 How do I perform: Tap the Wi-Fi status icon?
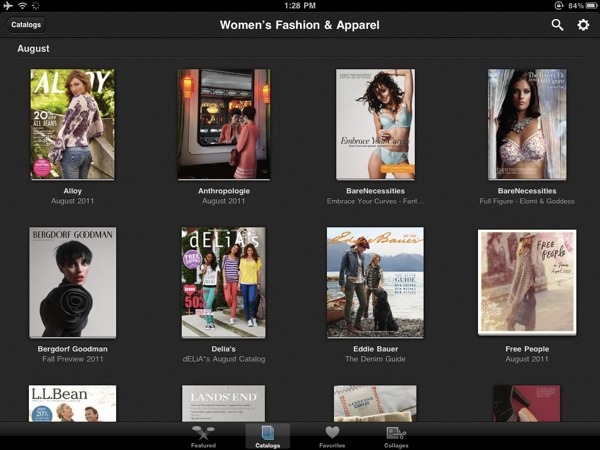point(23,5)
